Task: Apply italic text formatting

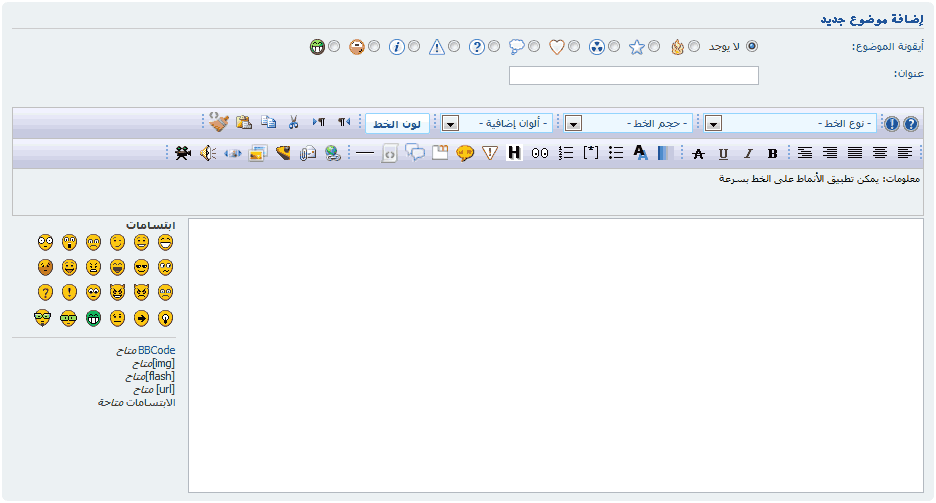Action: [x=747, y=153]
